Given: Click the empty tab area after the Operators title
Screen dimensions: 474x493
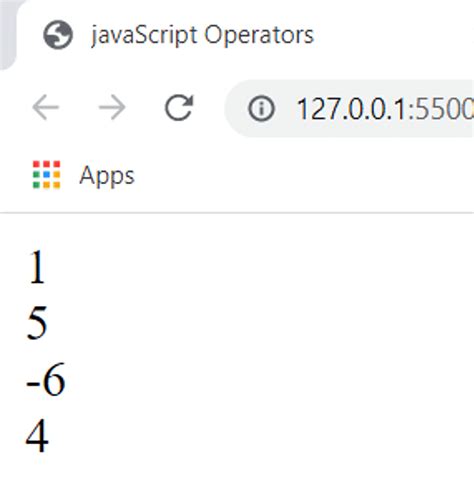Looking at the screenshot, I should (x=393, y=35).
